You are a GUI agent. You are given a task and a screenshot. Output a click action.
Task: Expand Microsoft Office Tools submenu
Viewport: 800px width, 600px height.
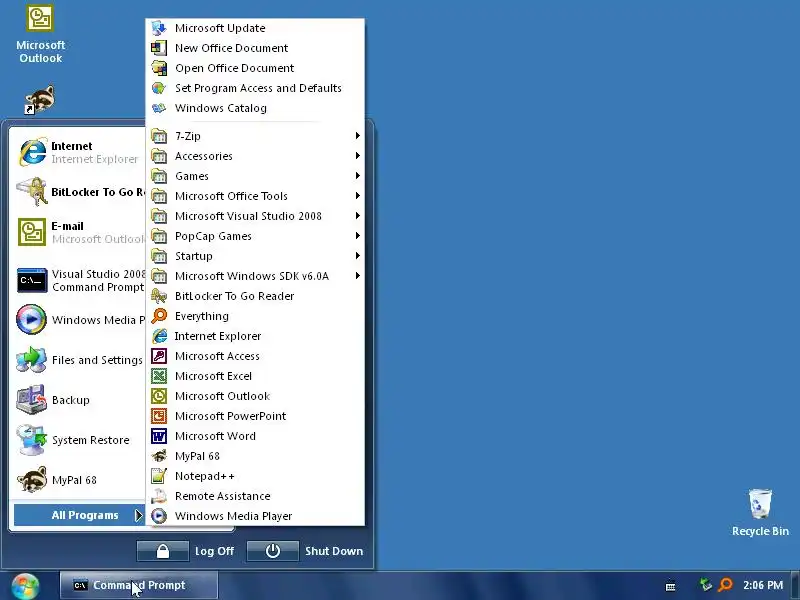pos(255,196)
